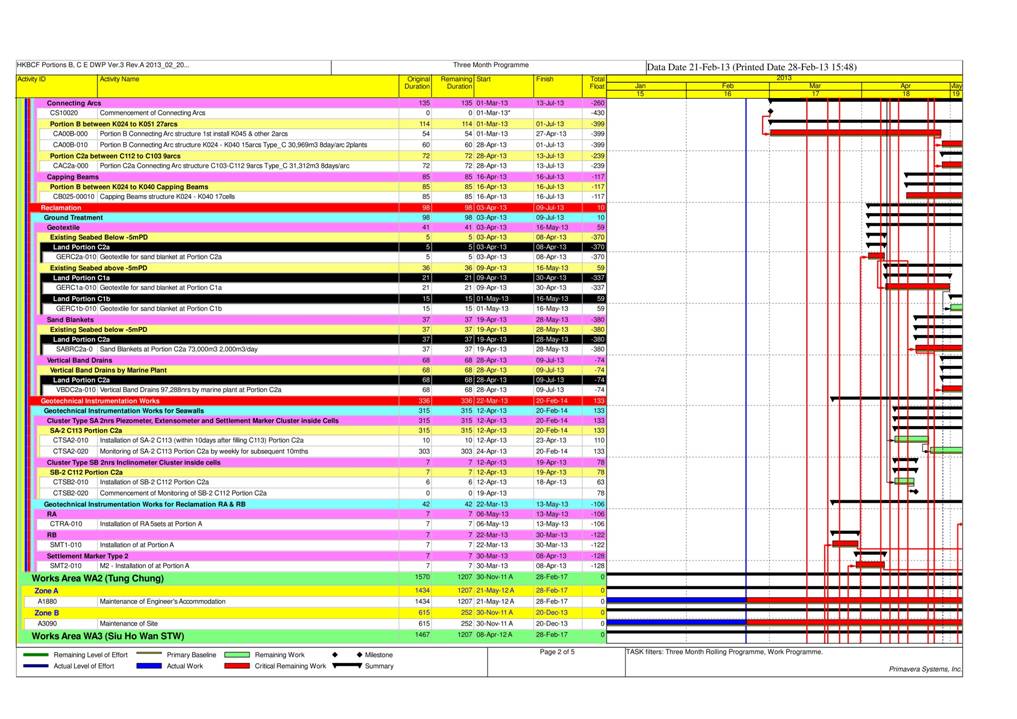Select activity CS10020 Commencement of Connecting Arcs
The height and width of the screenshot is (719, 1017).
pyautogui.click(x=311, y=113)
